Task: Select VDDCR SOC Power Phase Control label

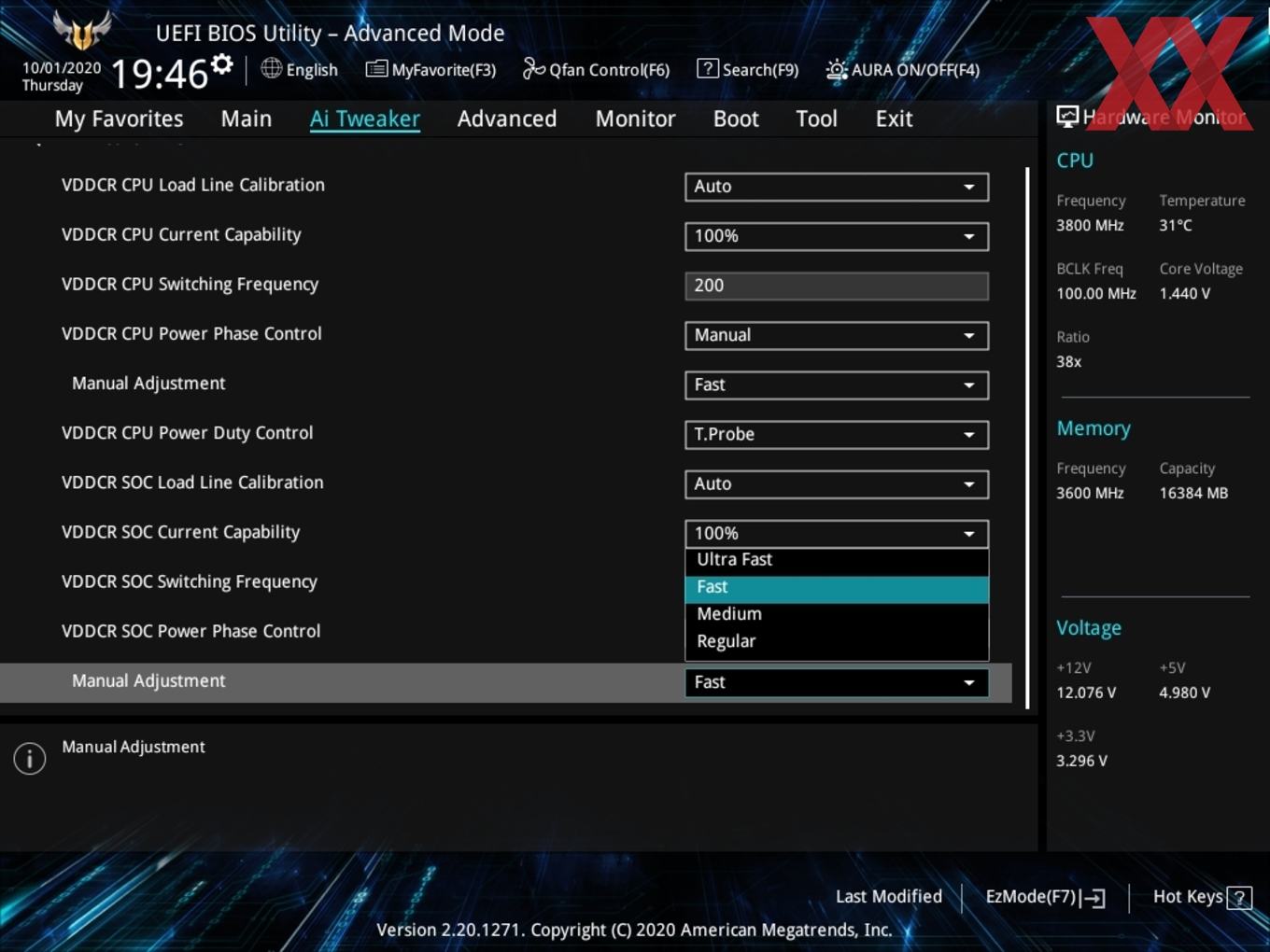Action: click(190, 631)
